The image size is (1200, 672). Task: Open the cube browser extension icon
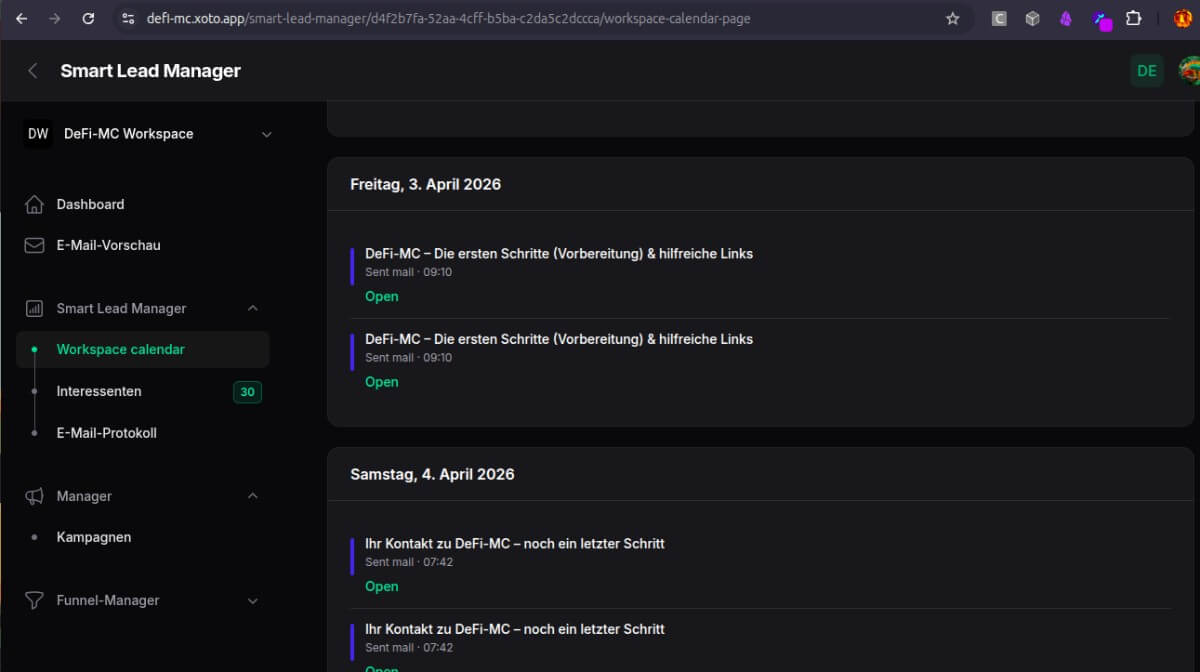point(1032,18)
